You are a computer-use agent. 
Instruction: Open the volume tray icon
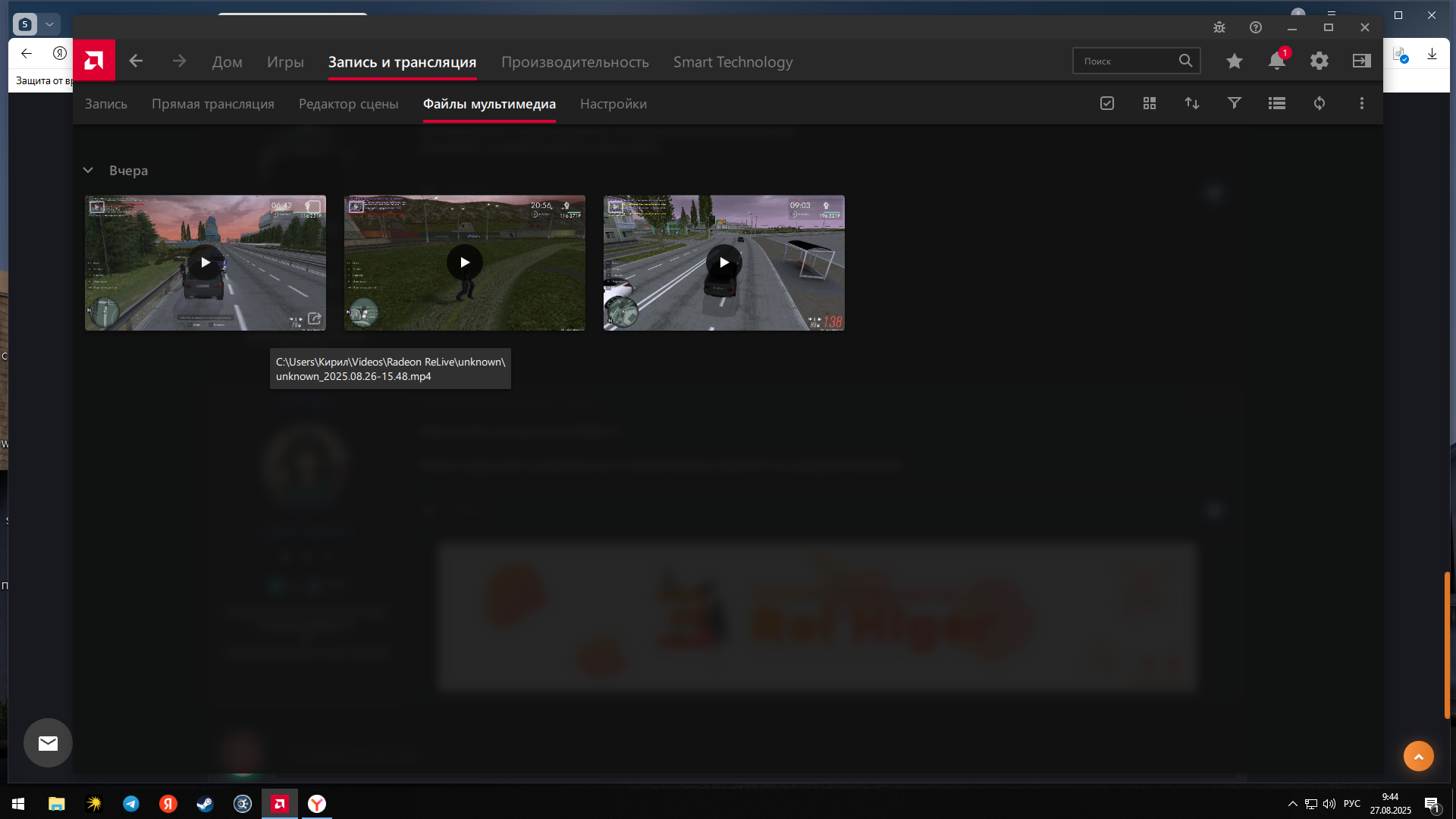(x=1329, y=804)
